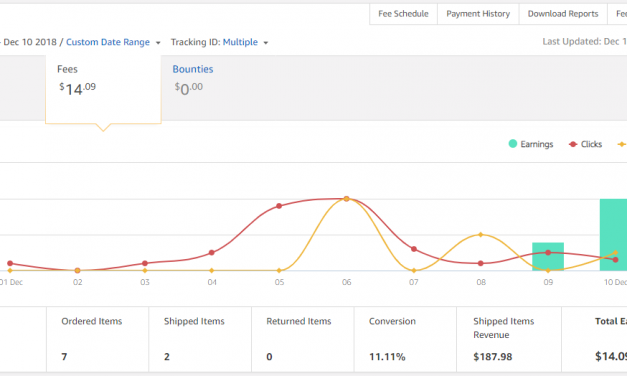Click the red Clicks legend marker

(573, 144)
